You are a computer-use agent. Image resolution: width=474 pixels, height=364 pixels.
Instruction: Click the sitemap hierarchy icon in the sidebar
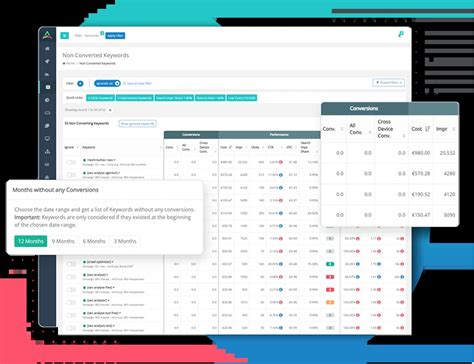coord(47,151)
